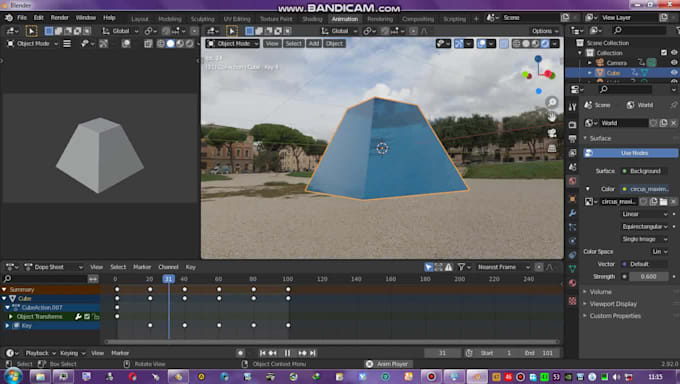Open Object Mode dropdown in main viewport
This screenshot has width=680, height=384.
coord(232,43)
